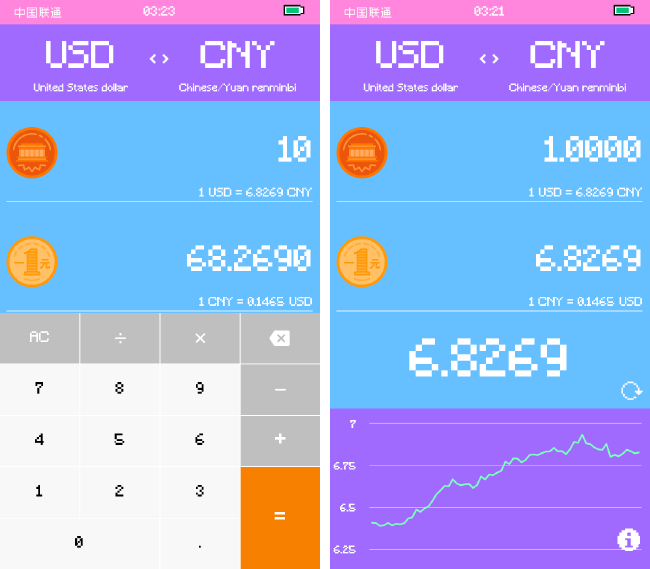The height and width of the screenshot is (569, 650).
Task: Tap the USD amount field showing 10
Action: point(293,150)
